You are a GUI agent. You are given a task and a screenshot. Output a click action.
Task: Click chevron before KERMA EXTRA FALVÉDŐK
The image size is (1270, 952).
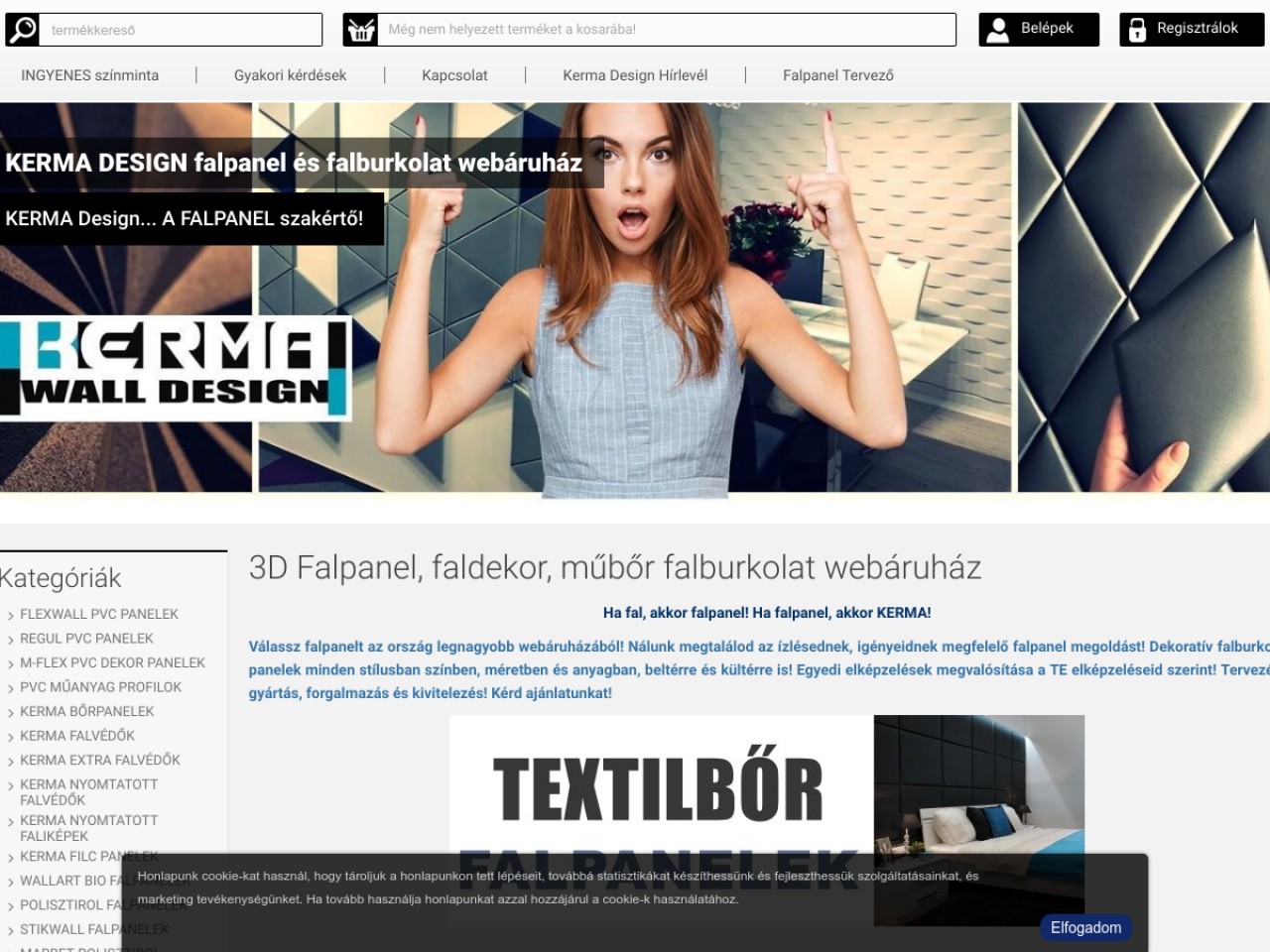tap(10, 762)
